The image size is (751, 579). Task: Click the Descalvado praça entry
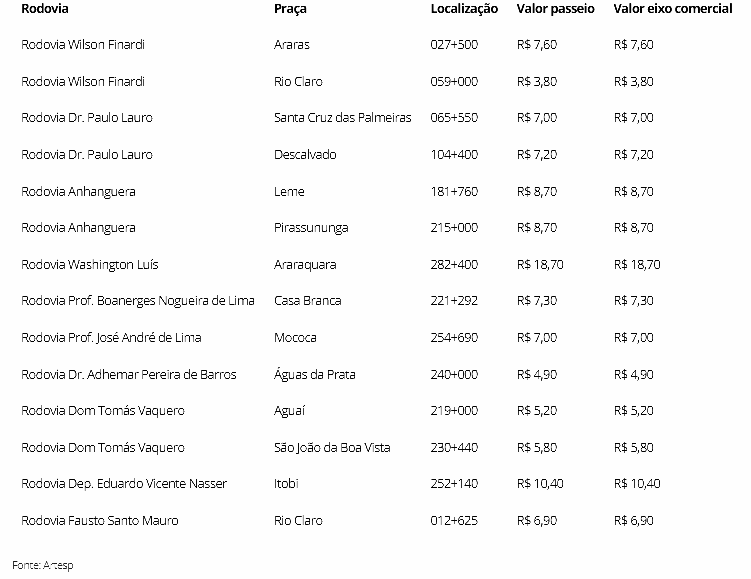coord(305,155)
